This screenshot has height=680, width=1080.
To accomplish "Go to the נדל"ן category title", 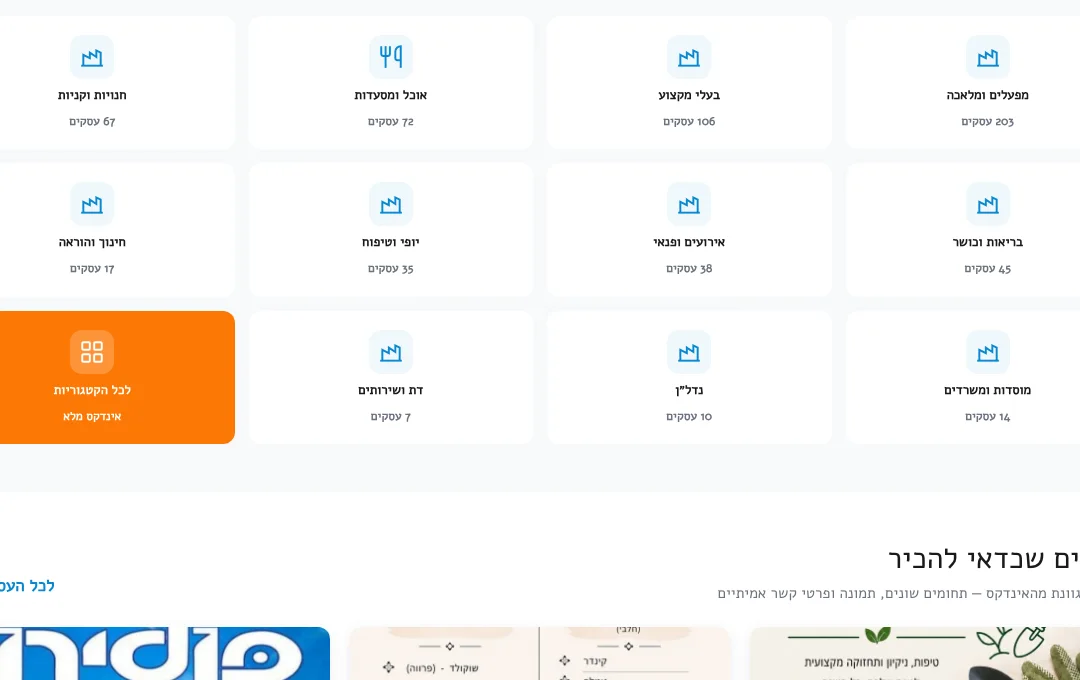I will (689, 390).
